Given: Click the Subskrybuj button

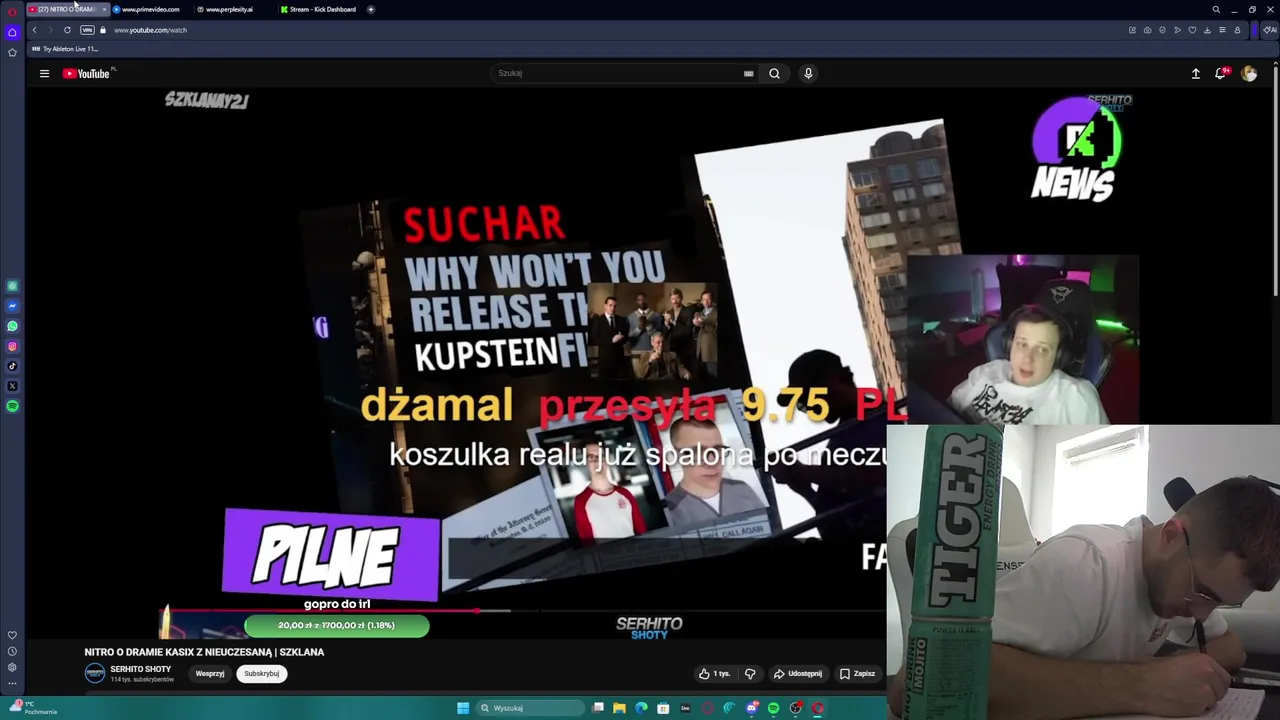Looking at the screenshot, I should (x=262, y=673).
